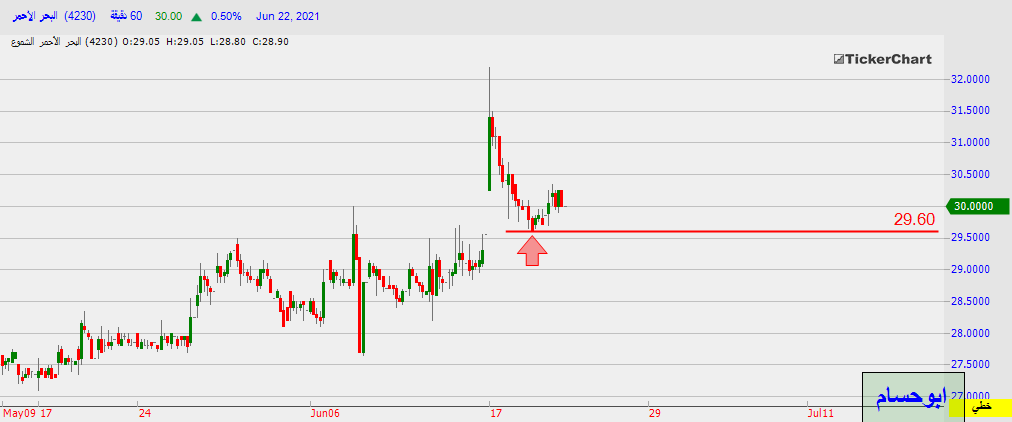Image resolution: width=1012 pixels, height=422 pixels.
Task: Select the 30.5000 price axis label
Action: (x=972, y=174)
